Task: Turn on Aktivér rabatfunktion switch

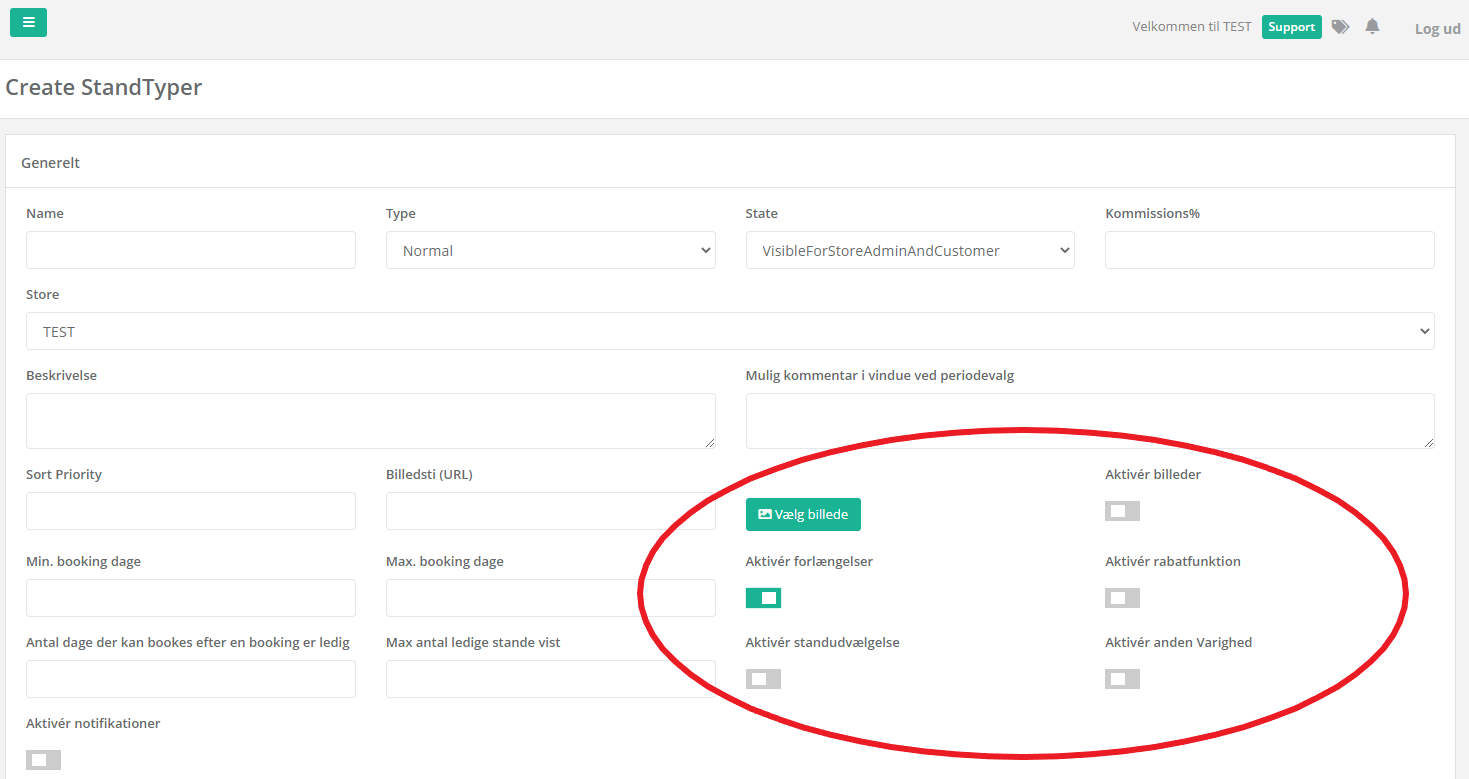Action: (1122, 598)
